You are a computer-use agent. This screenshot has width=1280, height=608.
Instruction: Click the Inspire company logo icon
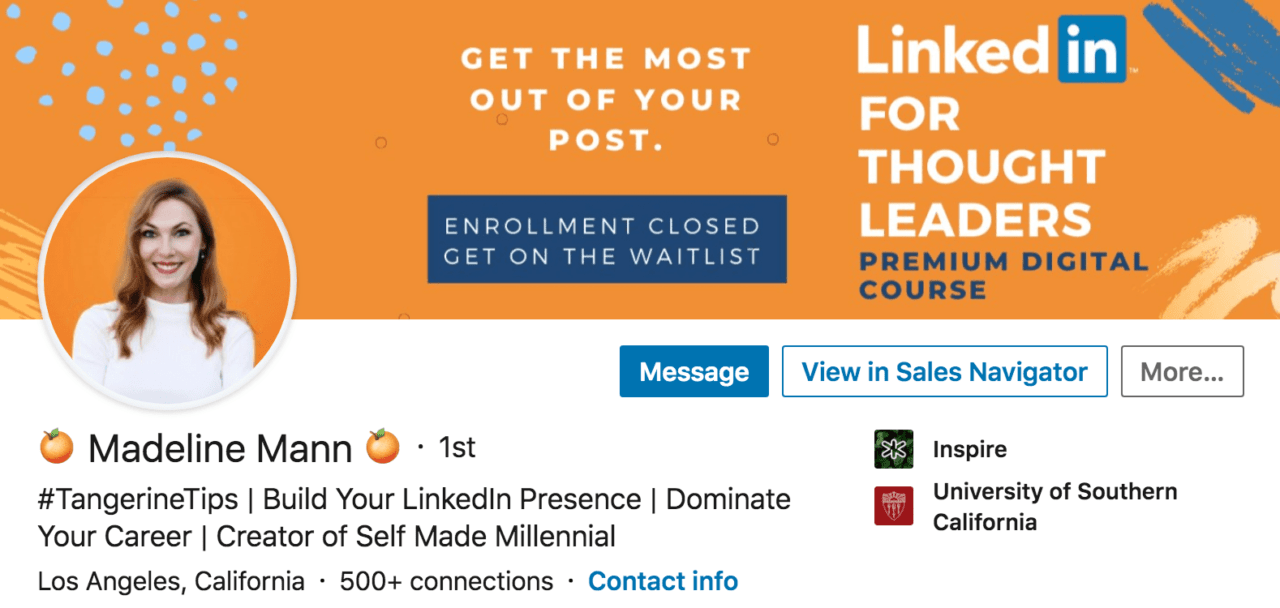click(x=893, y=448)
